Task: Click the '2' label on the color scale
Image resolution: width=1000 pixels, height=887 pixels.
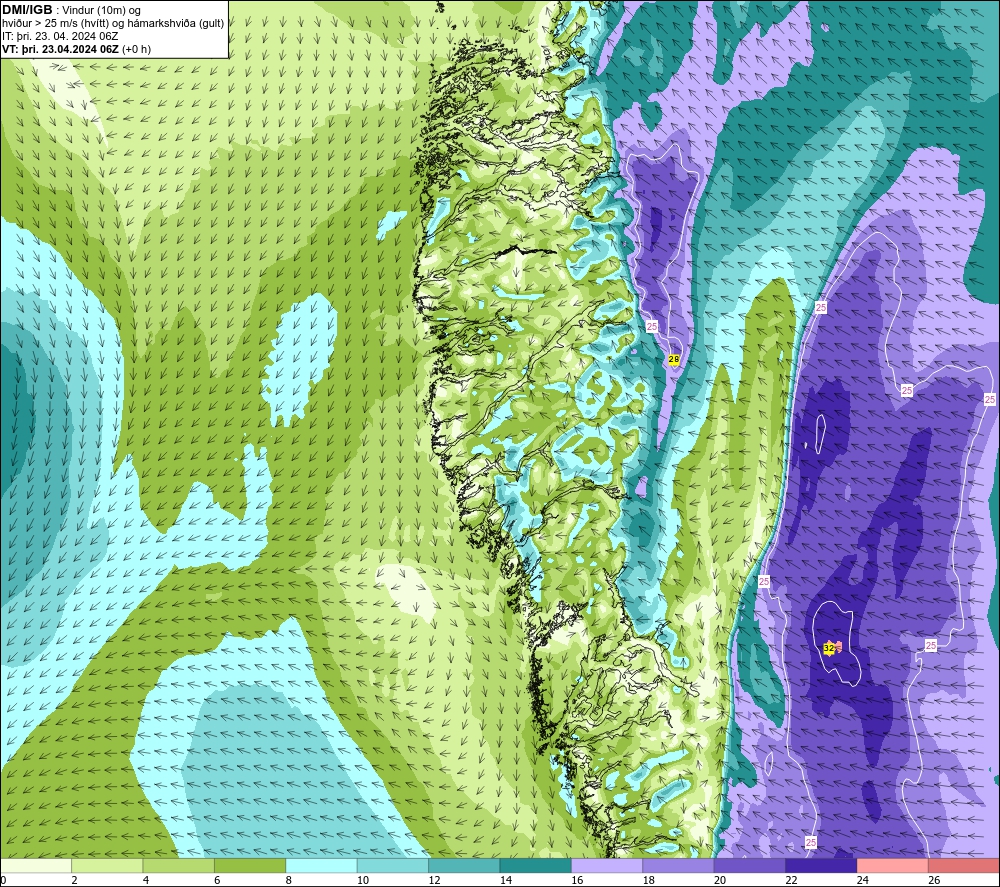Action: click(75, 880)
